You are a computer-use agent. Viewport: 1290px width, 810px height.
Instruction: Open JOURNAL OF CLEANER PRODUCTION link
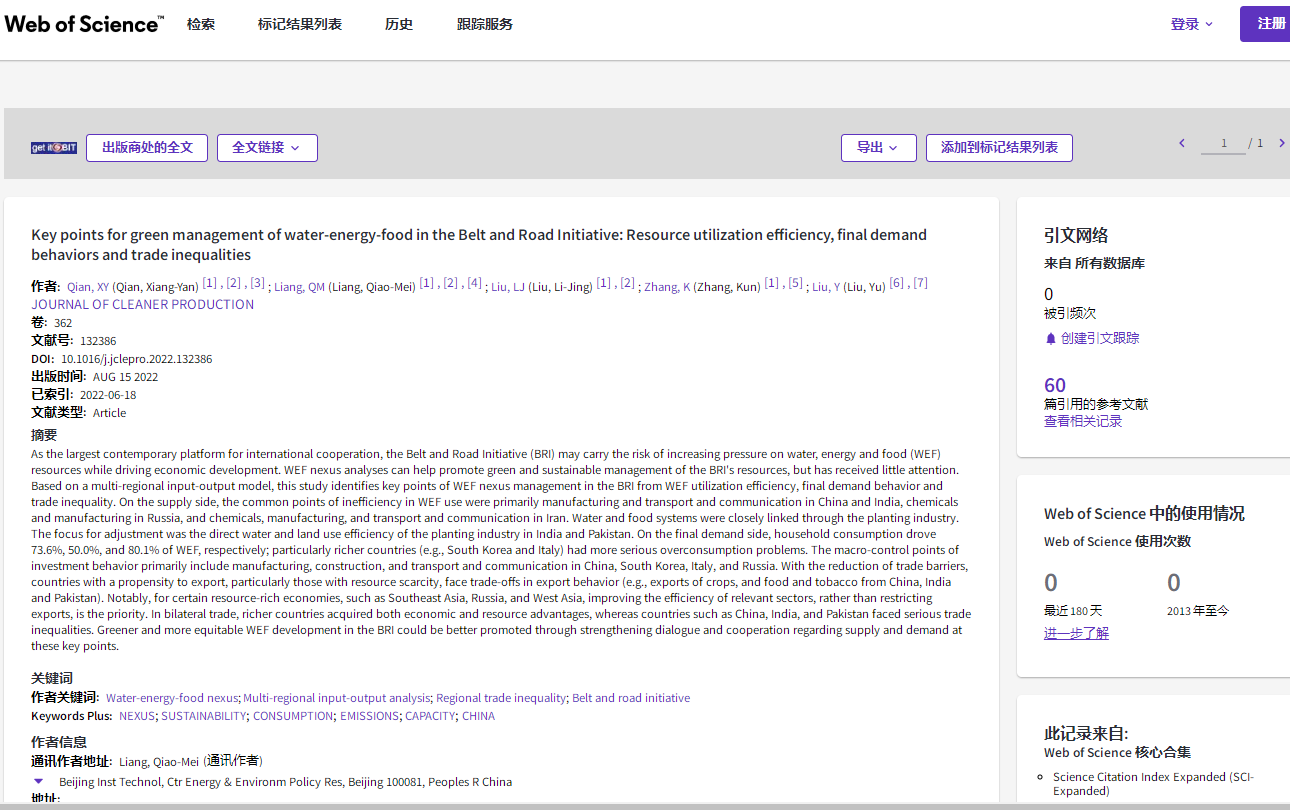tap(142, 304)
